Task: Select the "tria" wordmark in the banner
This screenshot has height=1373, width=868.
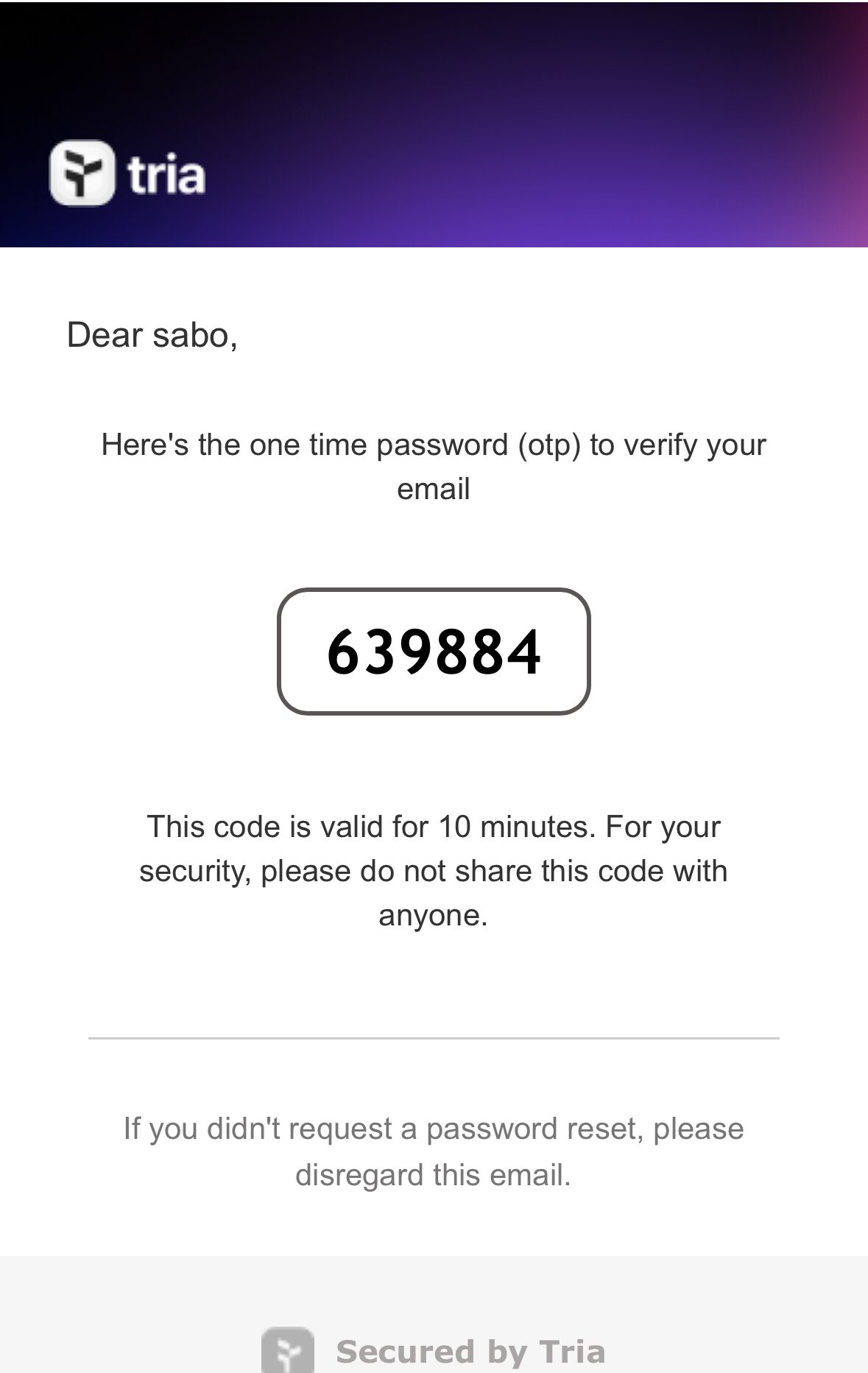Action: (166, 174)
